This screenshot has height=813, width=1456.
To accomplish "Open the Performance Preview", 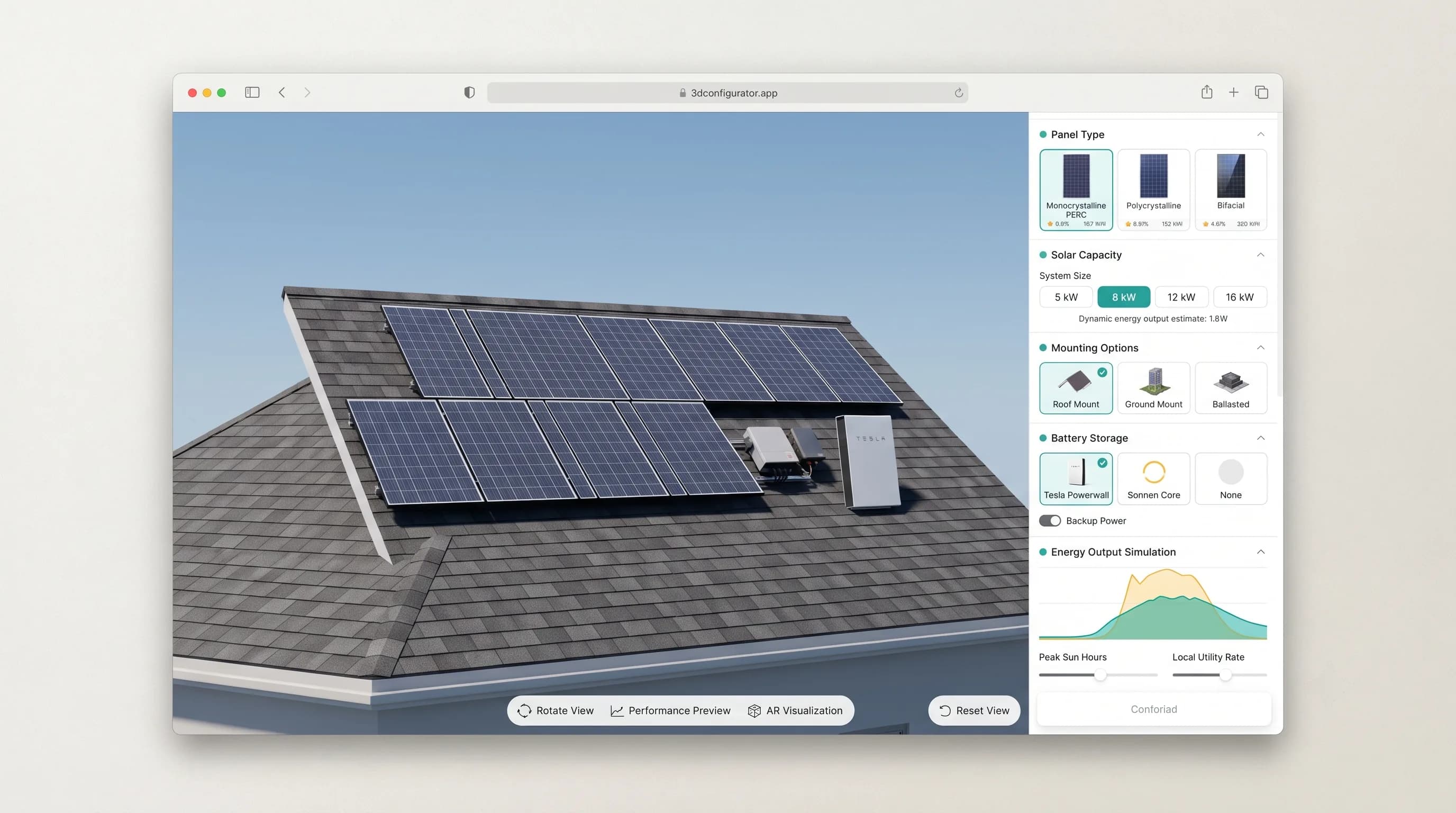I will 670,711.
